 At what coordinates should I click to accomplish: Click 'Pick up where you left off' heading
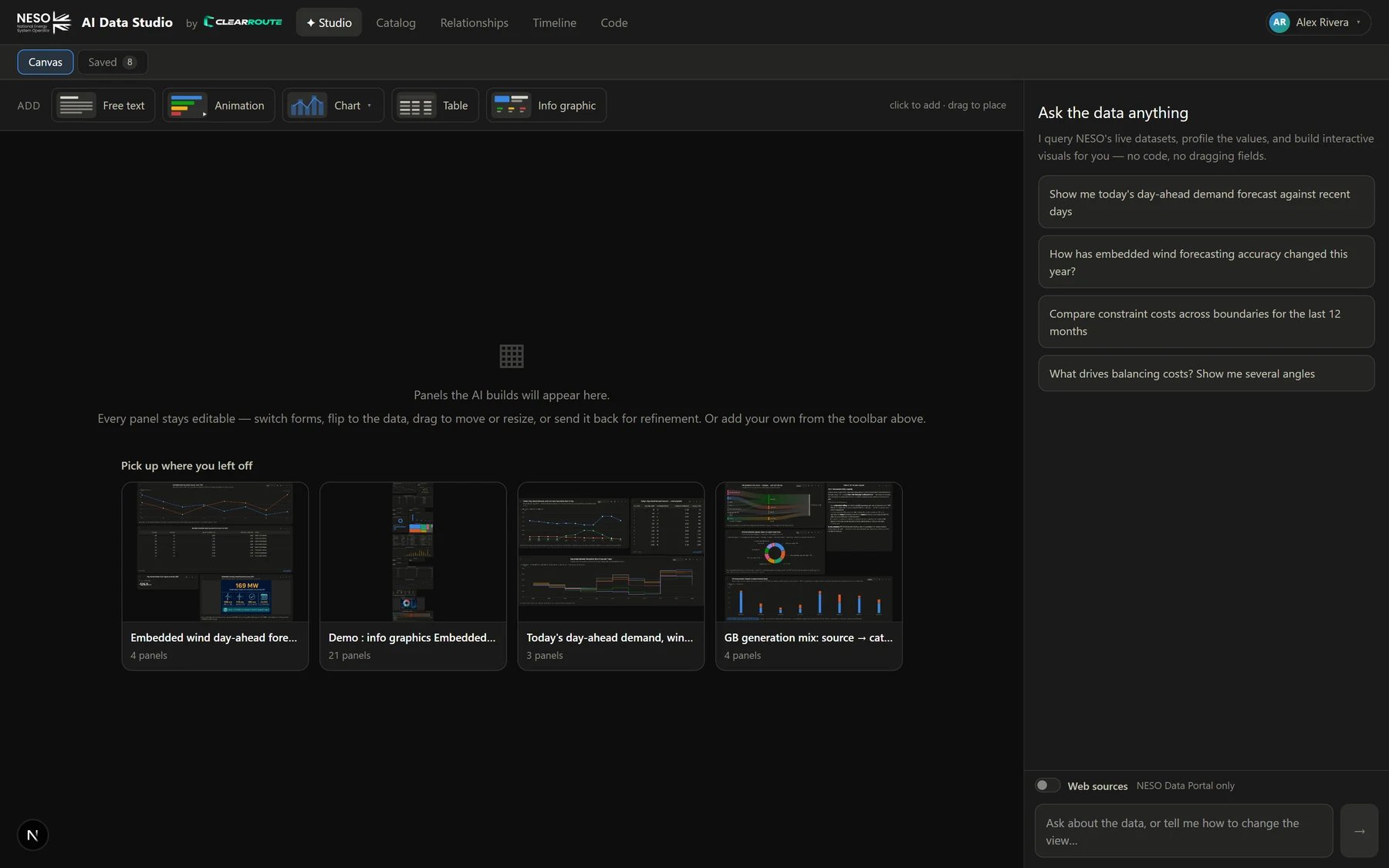tap(187, 465)
